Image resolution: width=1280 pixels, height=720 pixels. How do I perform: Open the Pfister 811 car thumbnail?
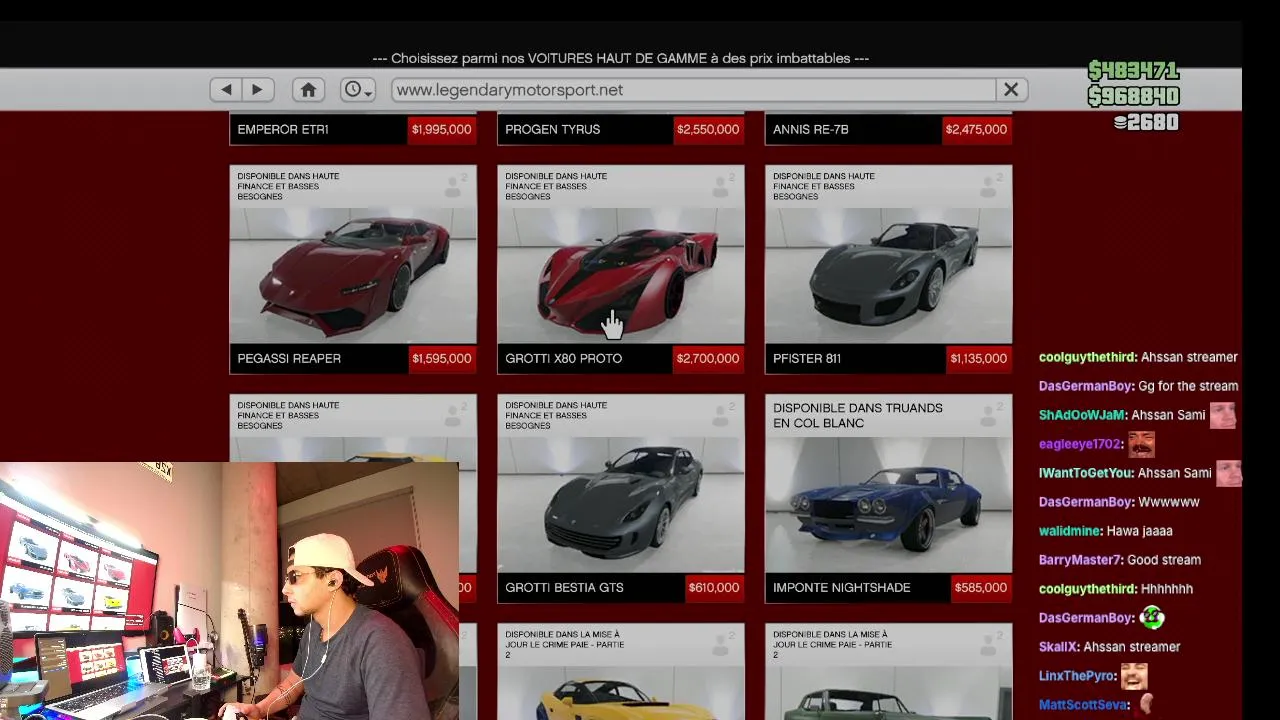888,275
